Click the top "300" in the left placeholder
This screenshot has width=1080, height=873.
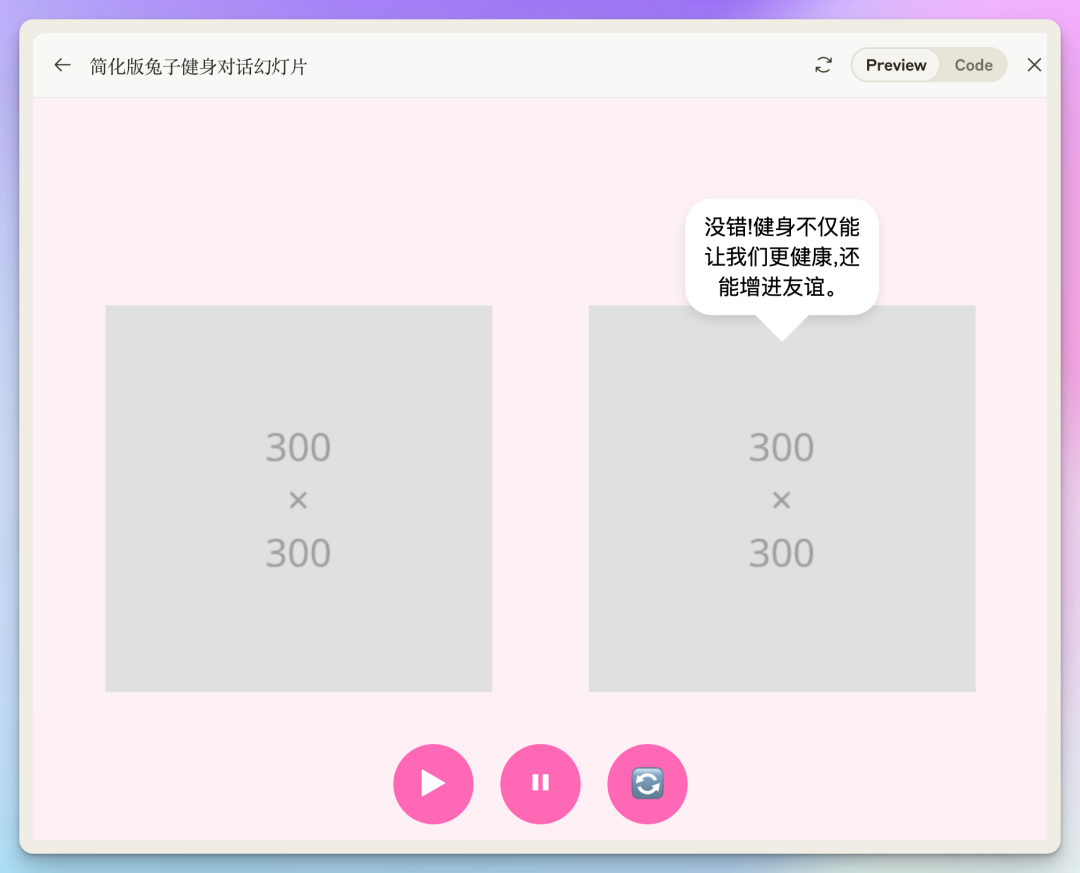click(298, 447)
